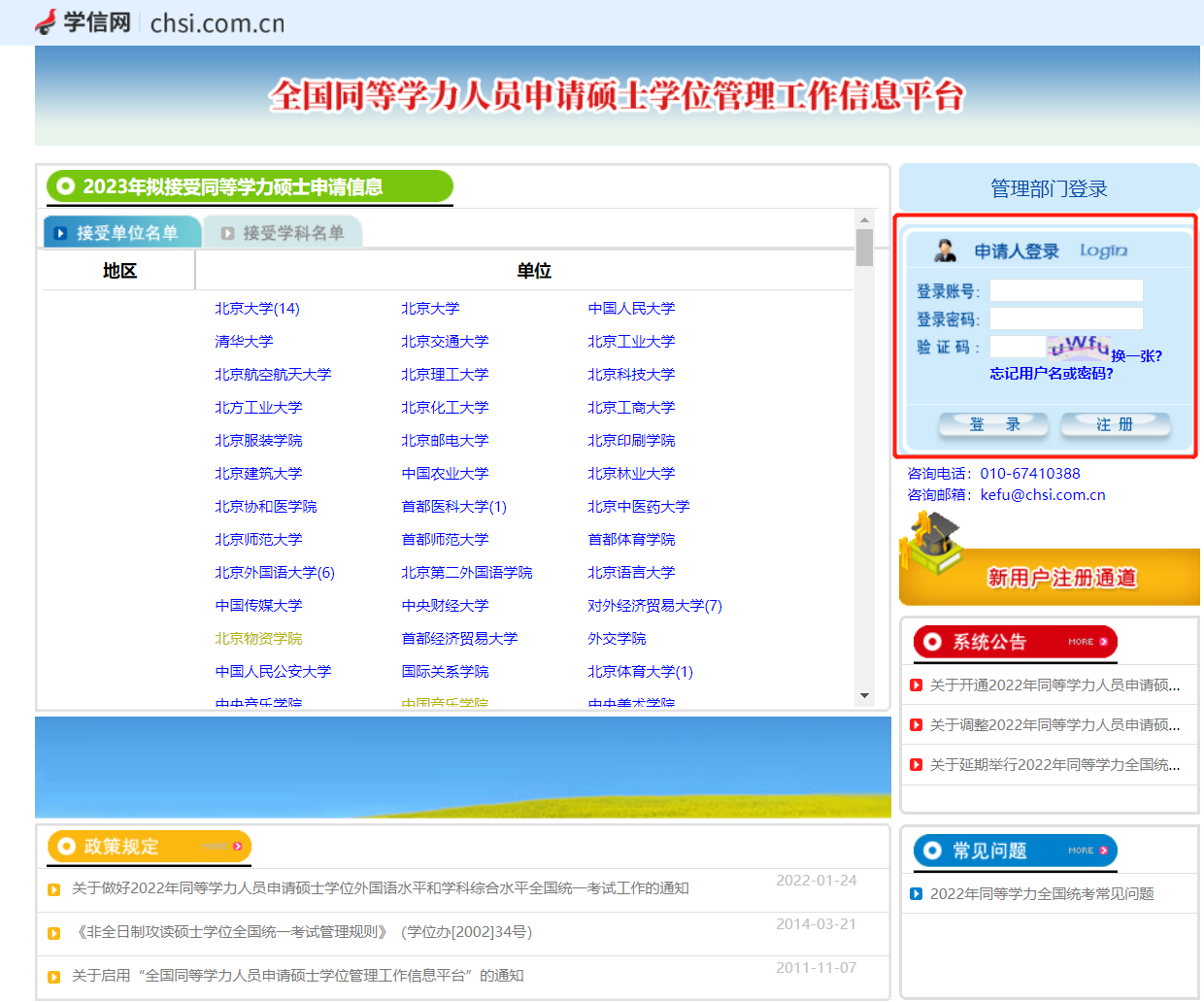
Task: Open the 对外经济贸易大学(7) link
Action: click(655, 606)
